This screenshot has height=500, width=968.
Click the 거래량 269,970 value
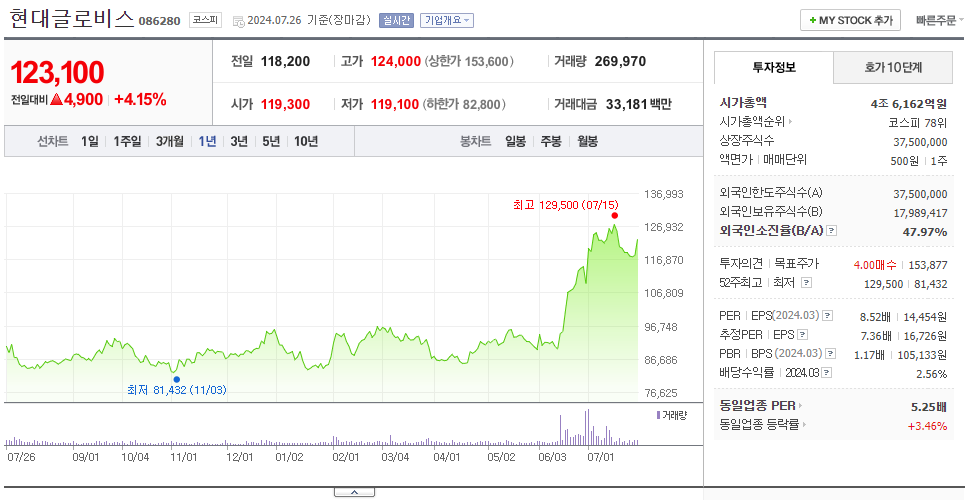620,62
